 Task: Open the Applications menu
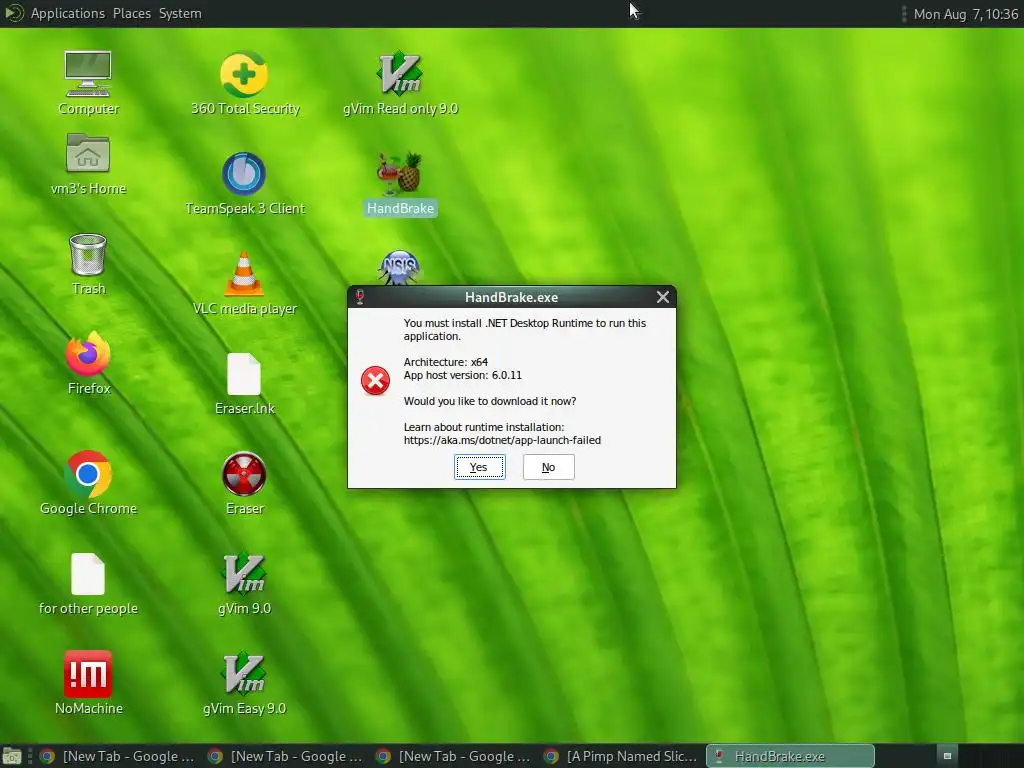point(68,13)
